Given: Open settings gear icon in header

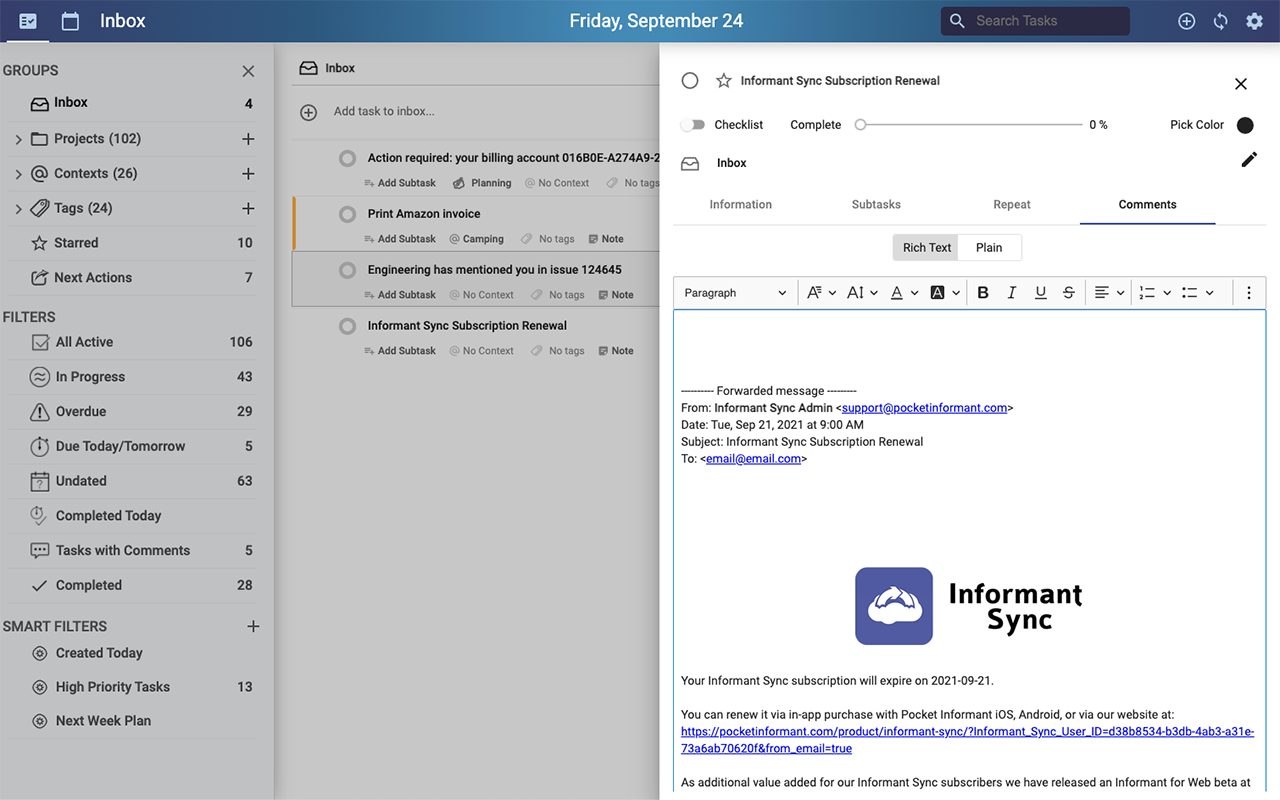Looking at the screenshot, I should [x=1254, y=21].
